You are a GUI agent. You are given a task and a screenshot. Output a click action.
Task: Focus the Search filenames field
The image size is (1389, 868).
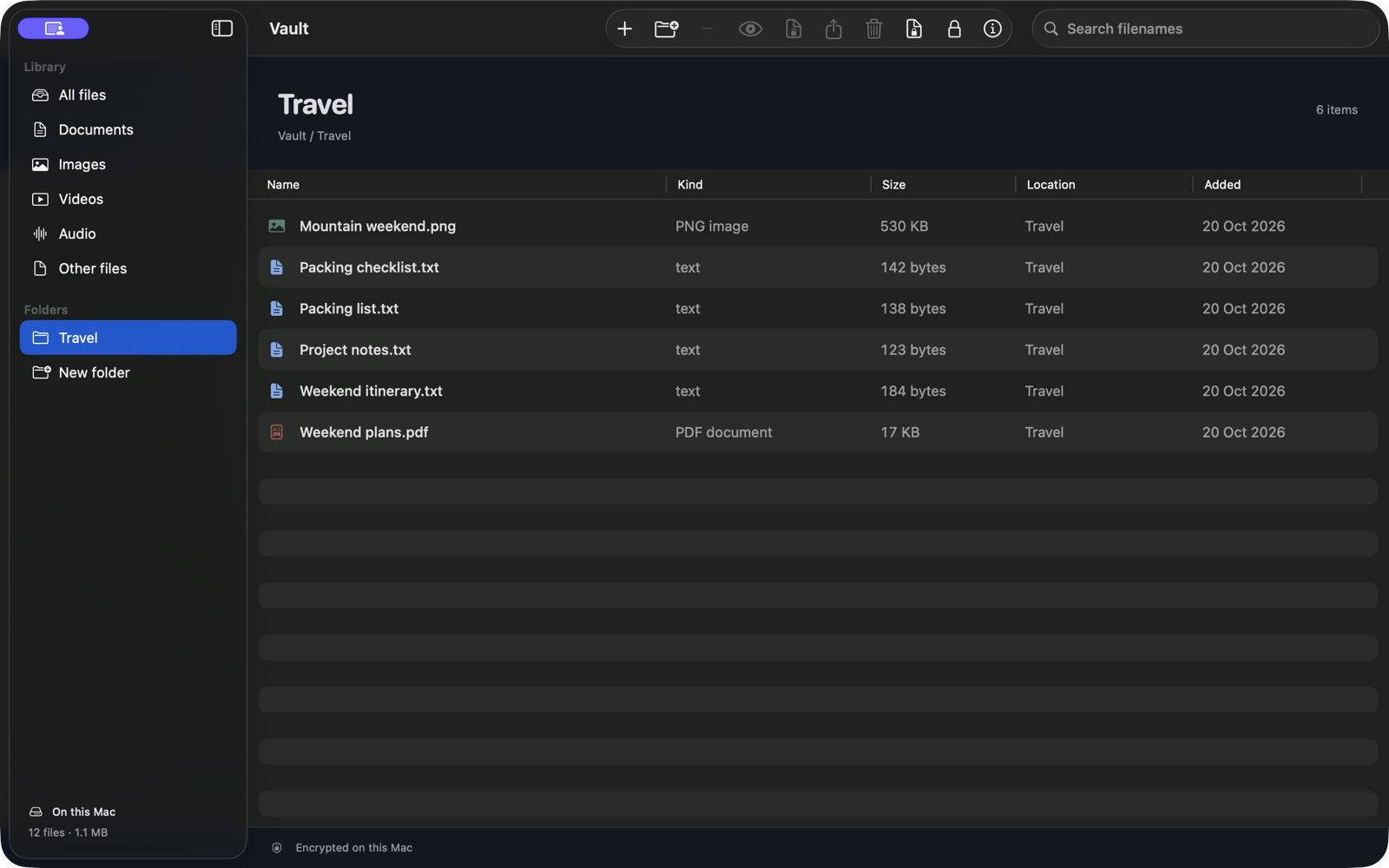(1205, 29)
